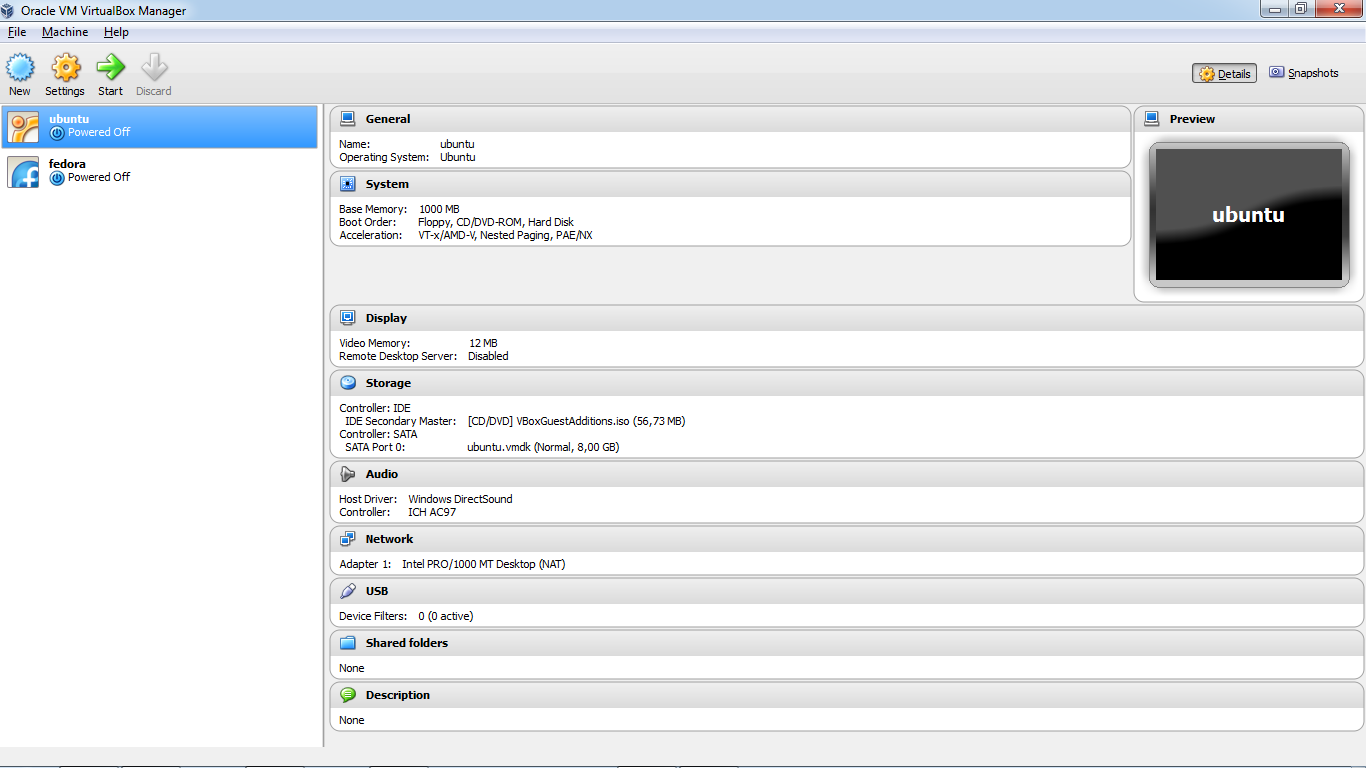The height and width of the screenshot is (768, 1366).
Task: Open the Shared folders section header link
Action: pos(407,643)
